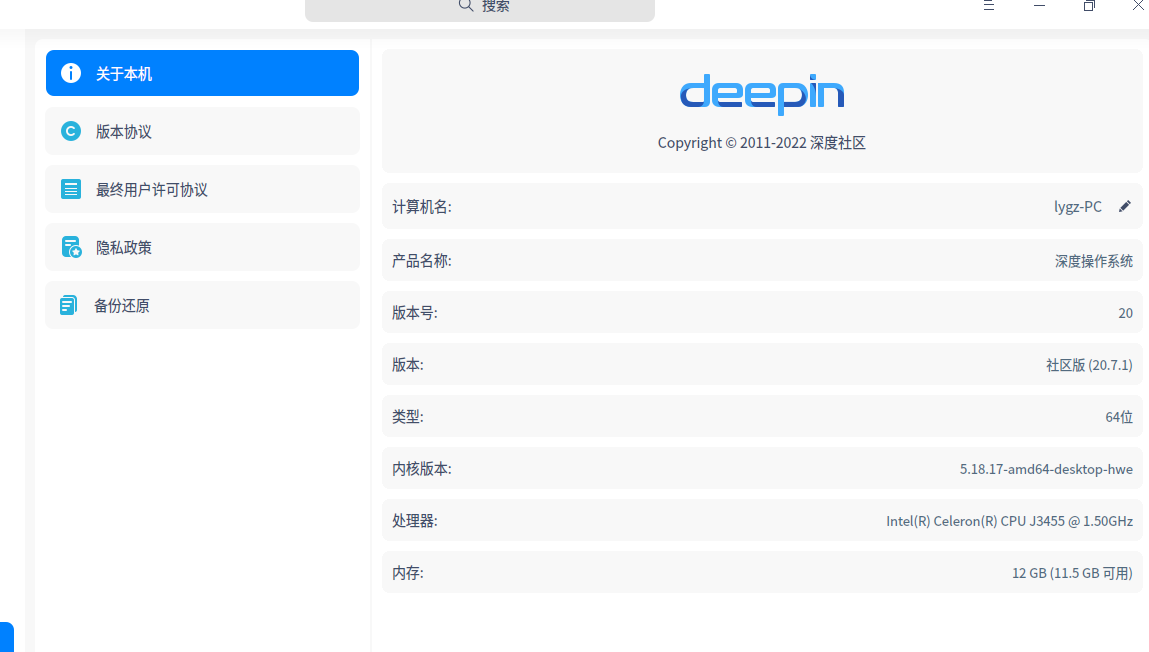Open 隐私政策 section

pos(202,248)
